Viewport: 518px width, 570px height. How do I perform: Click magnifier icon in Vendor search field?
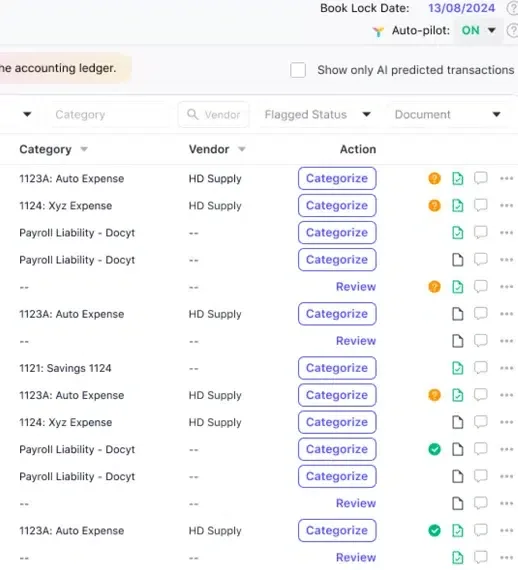[193, 115]
